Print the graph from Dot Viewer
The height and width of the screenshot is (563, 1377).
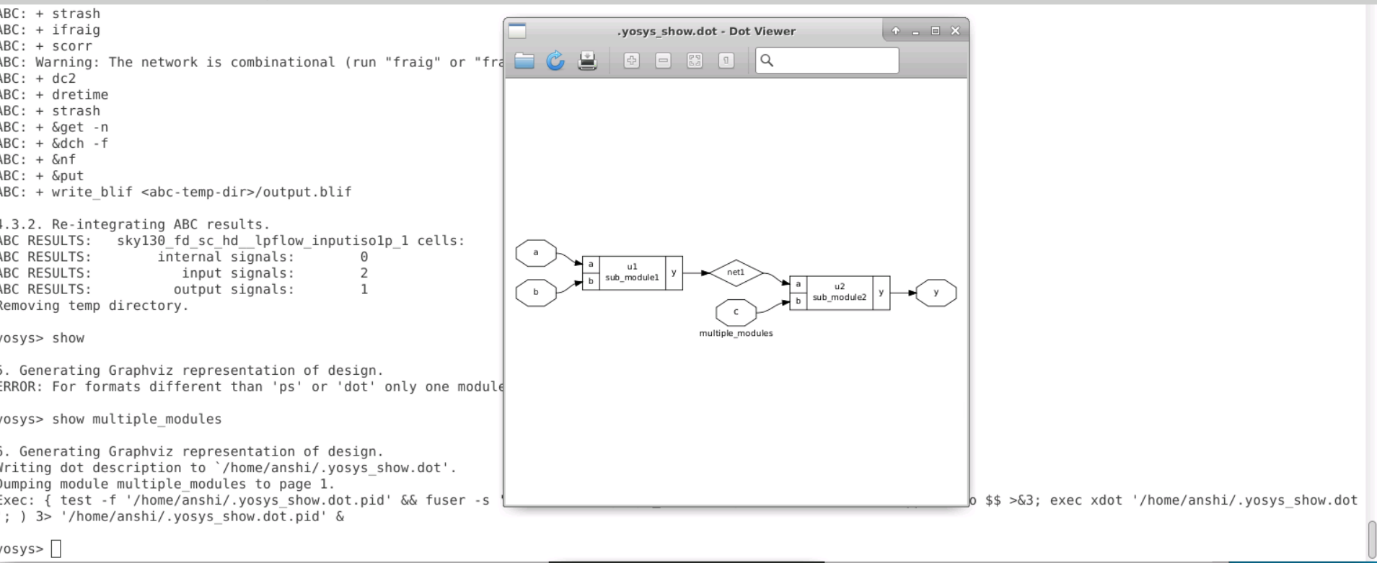588,61
